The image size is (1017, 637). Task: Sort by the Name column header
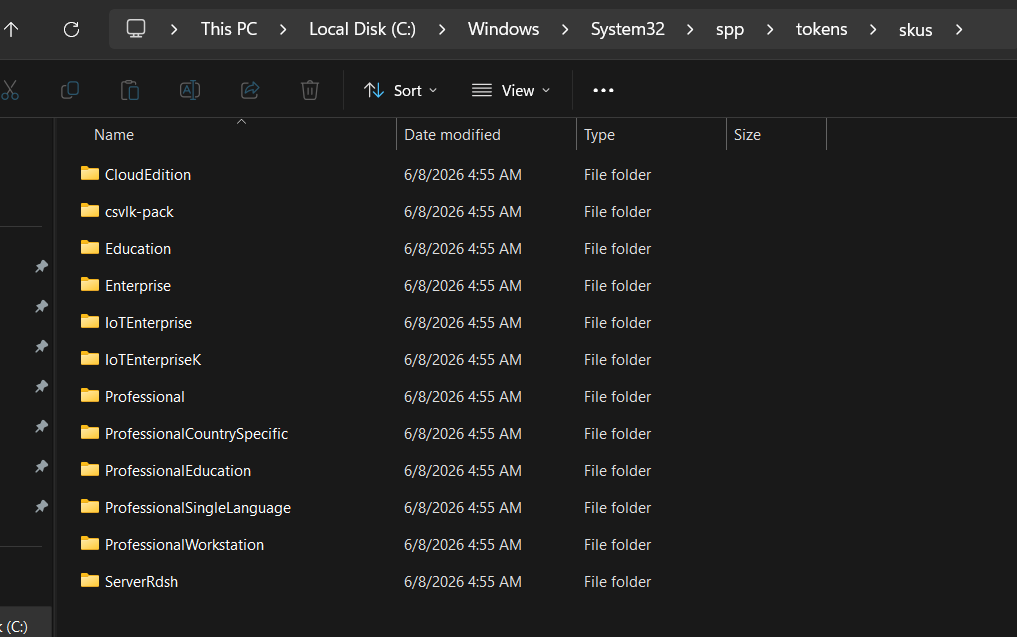114,135
